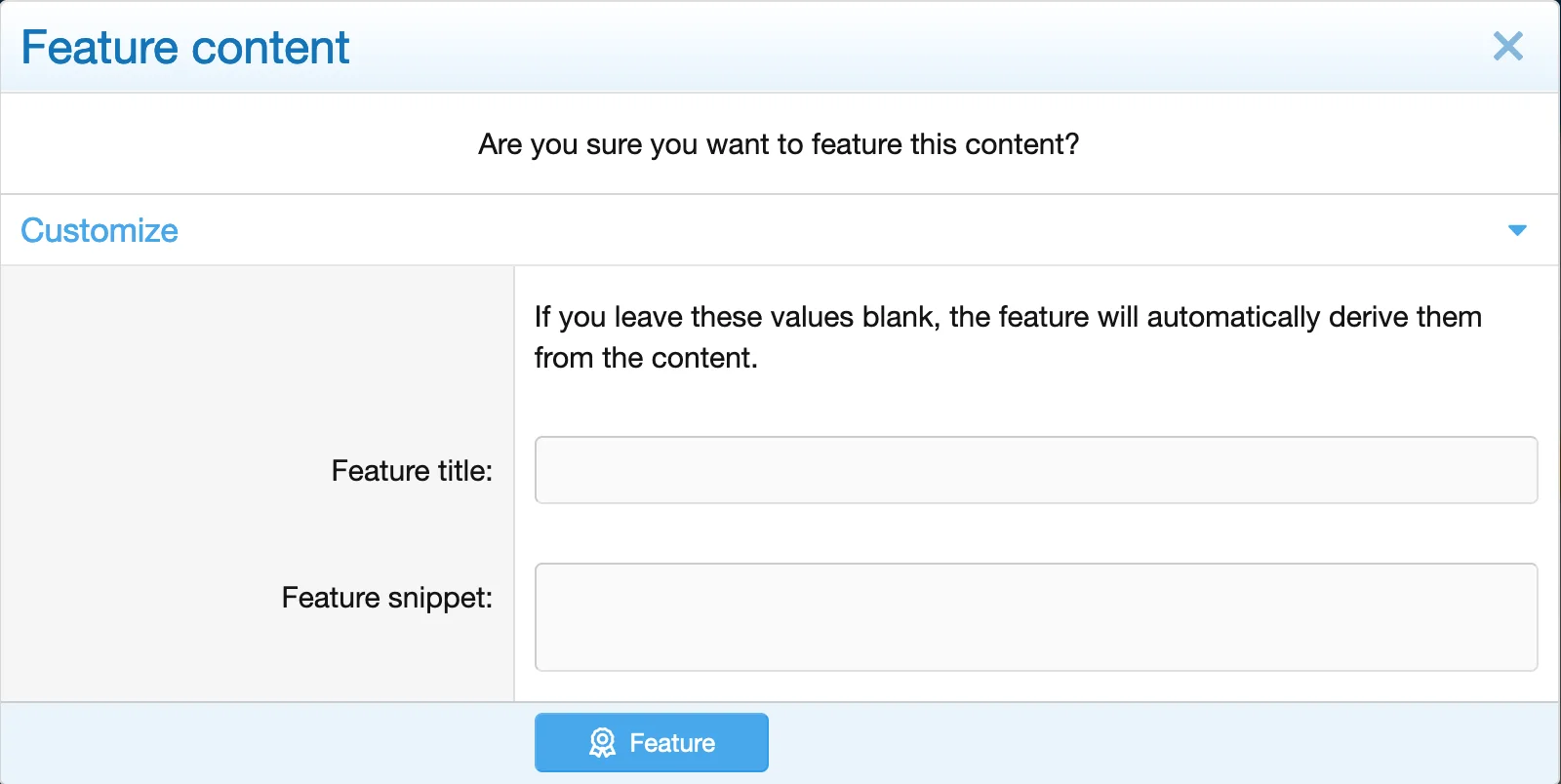
Task: Click "from the content." in the help text
Action: pyautogui.click(x=646, y=358)
